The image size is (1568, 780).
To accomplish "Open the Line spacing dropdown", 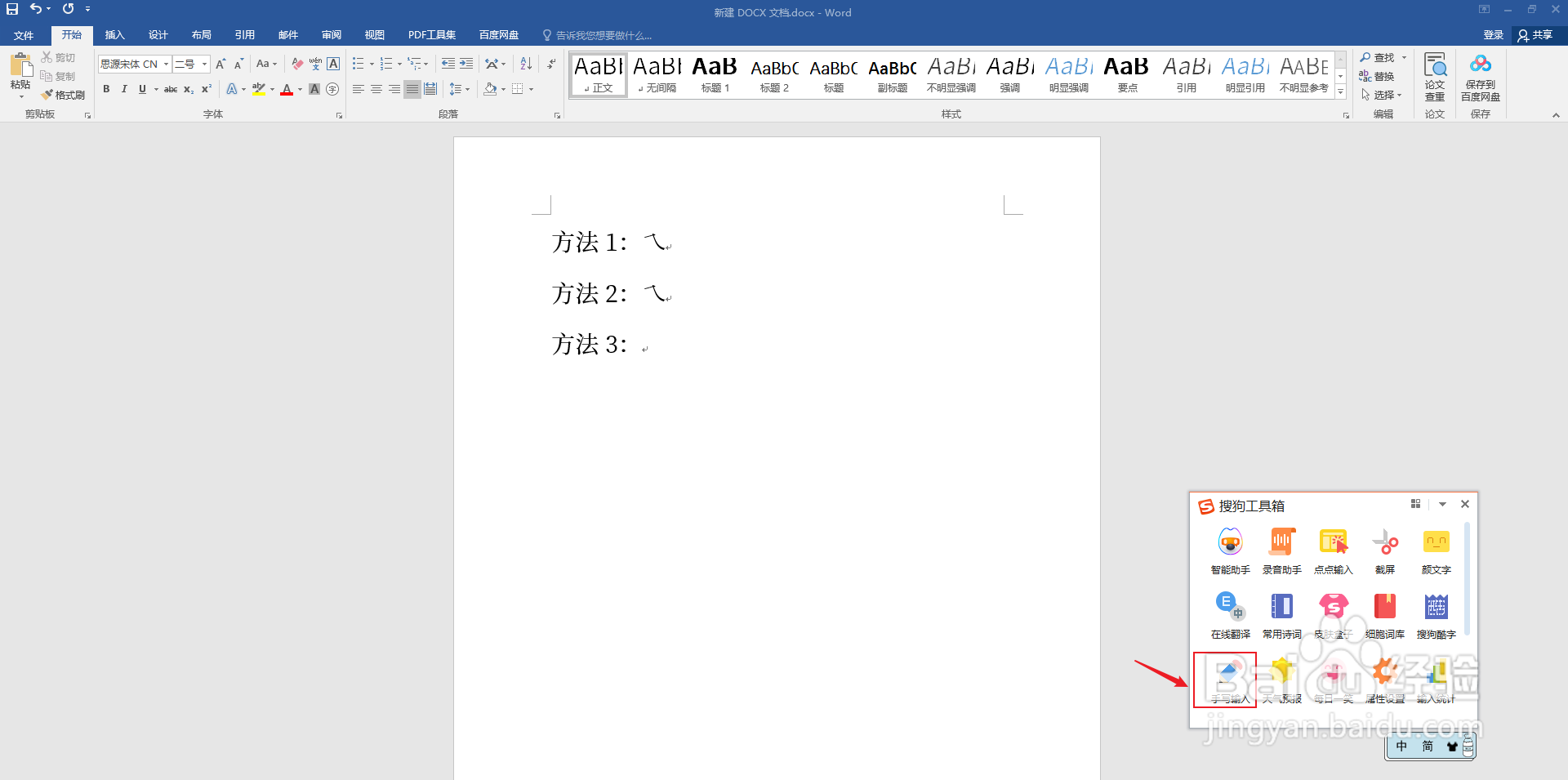I will [x=460, y=89].
